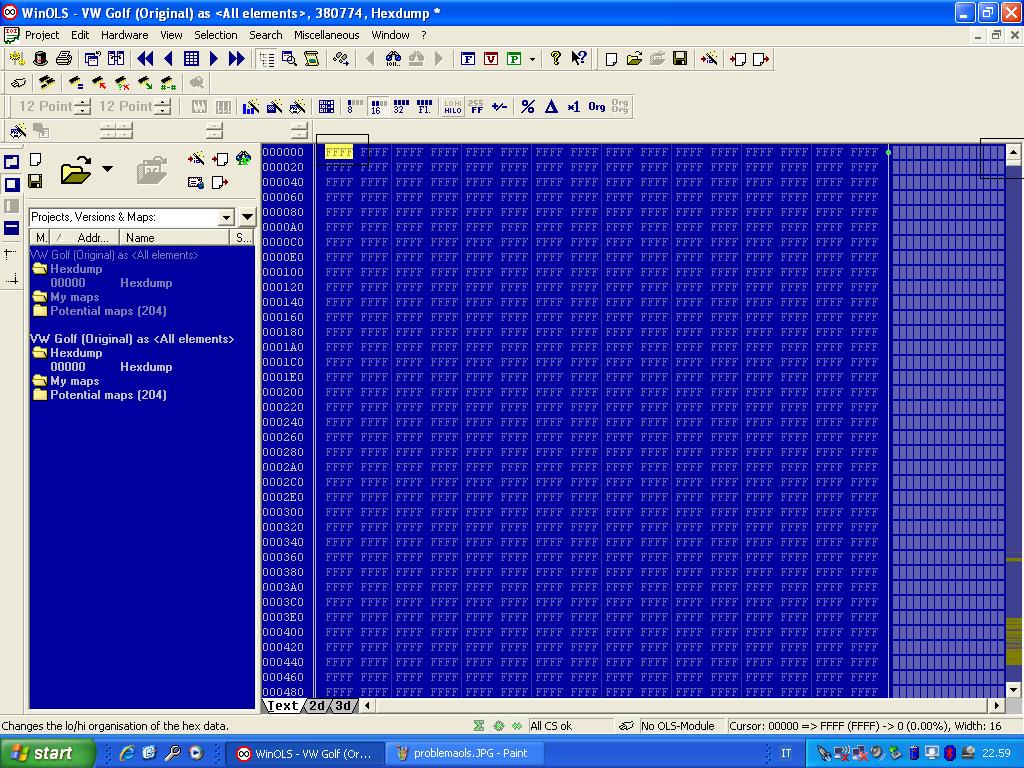
Task: Toggle the percent display mode
Action: tap(528, 106)
